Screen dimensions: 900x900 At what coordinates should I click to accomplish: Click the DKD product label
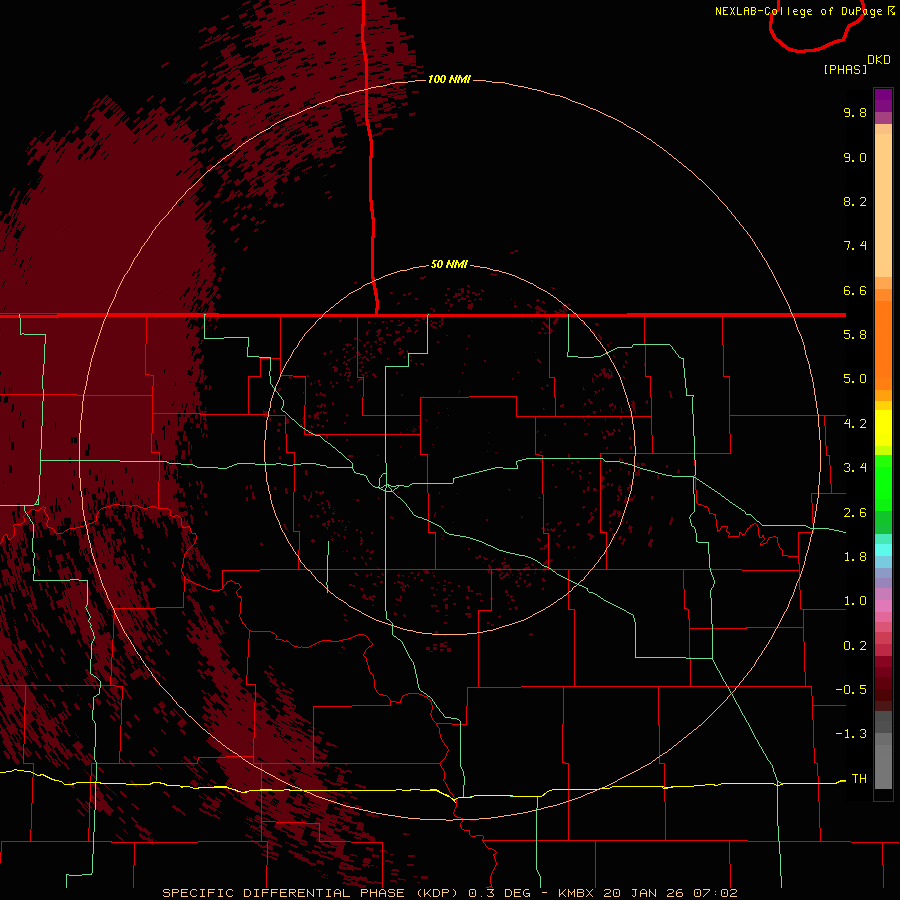pyautogui.click(x=878, y=60)
